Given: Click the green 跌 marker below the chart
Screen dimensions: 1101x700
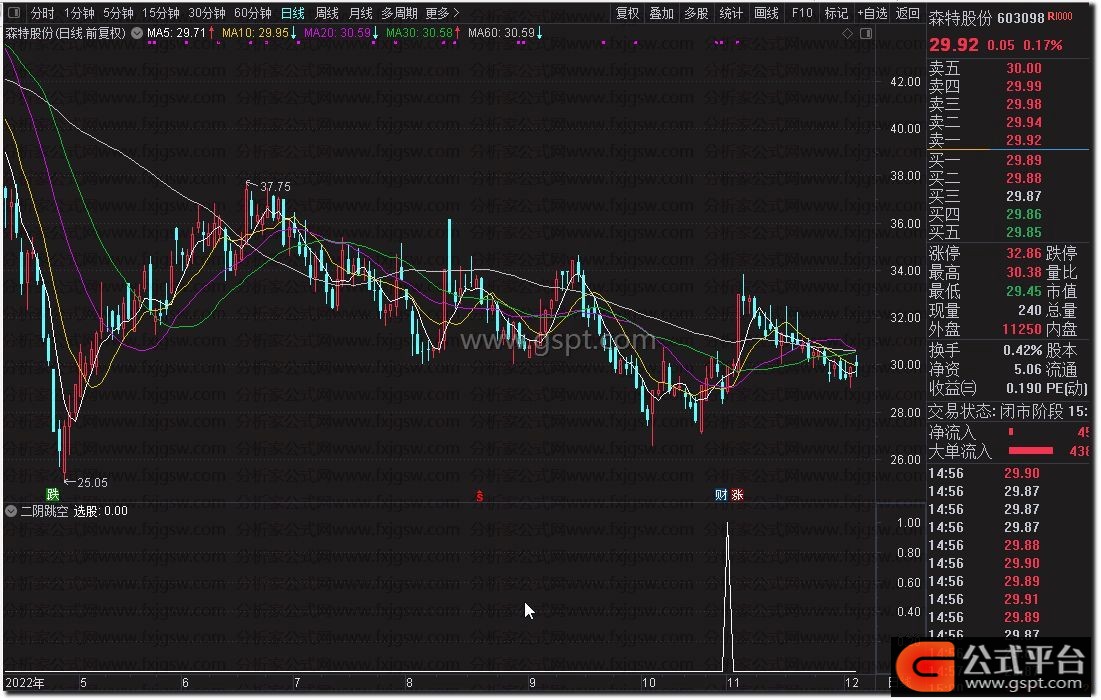Looking at the screenshot, I should point(53,494).
